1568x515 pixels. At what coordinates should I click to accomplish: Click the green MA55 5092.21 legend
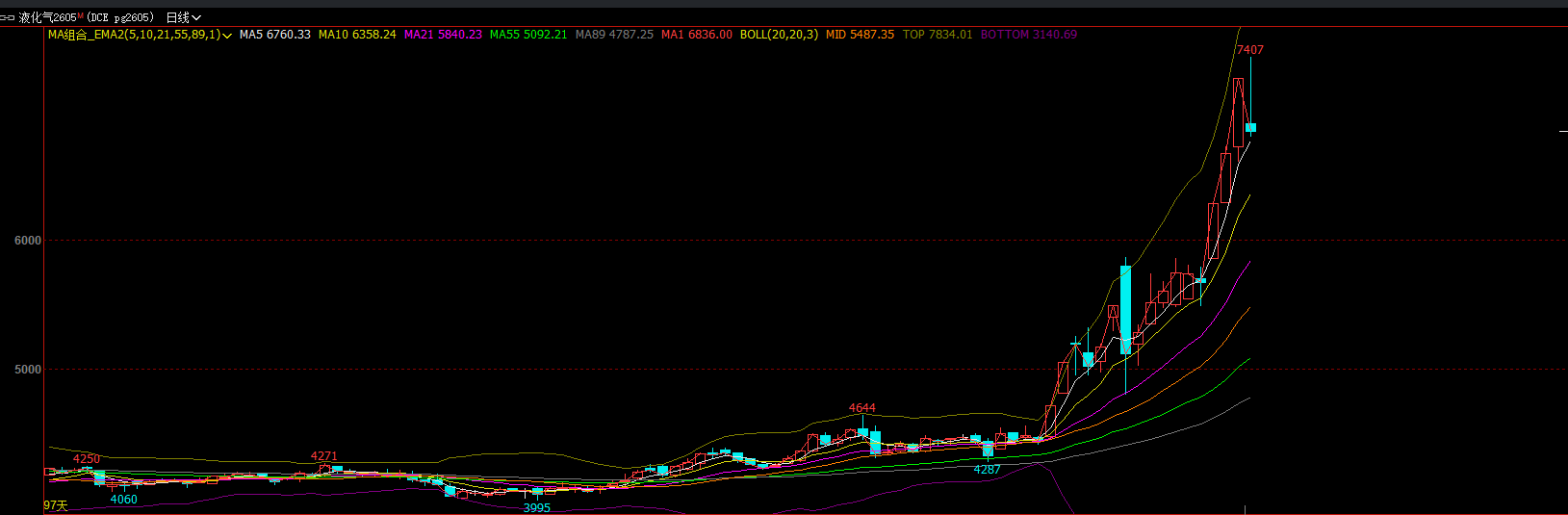click(x=528, y=35)
